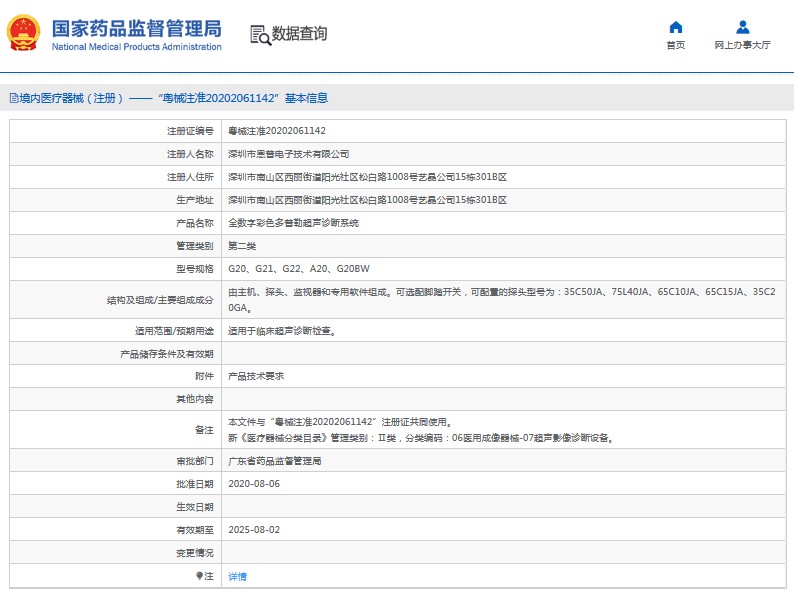Open the 详情 details link
This screenshot has width=794, height=595.
(x=237, y=576)
